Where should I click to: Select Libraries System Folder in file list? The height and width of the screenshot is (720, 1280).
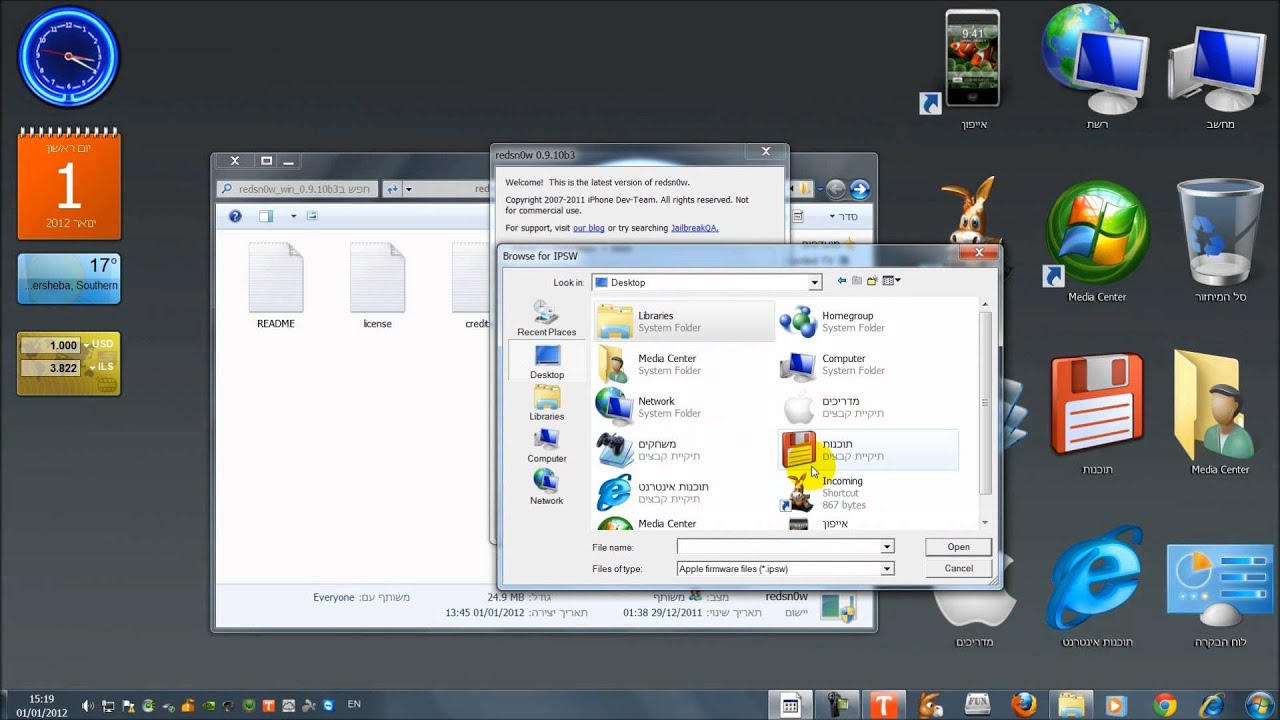(x=683, y=321)
